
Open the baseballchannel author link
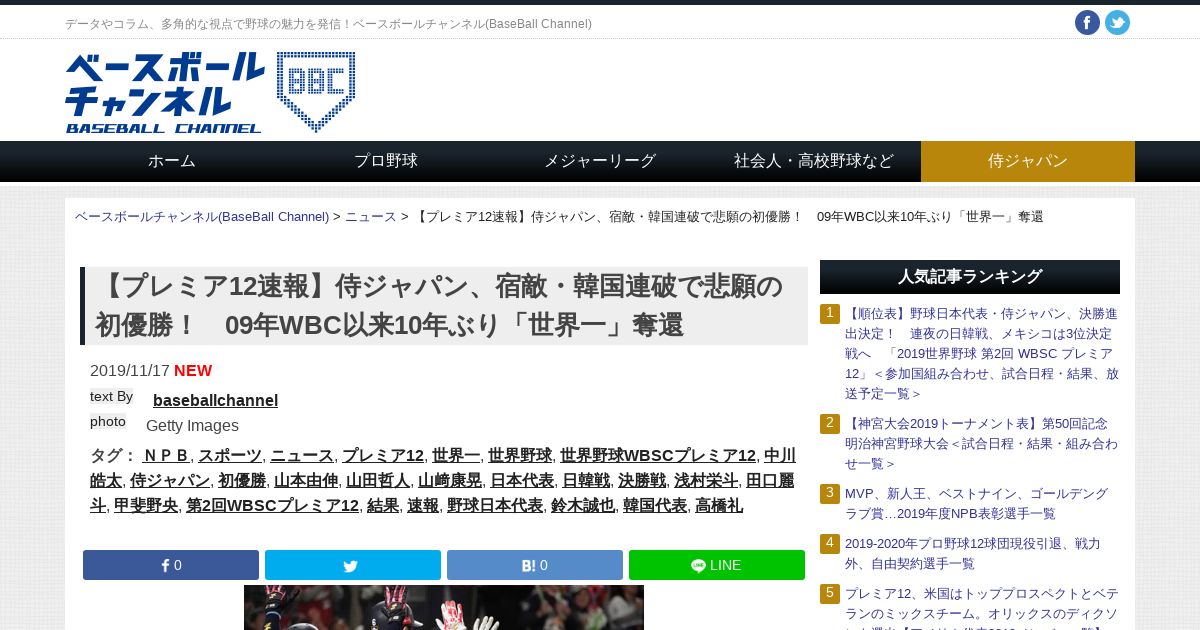[x=215, y=400]
